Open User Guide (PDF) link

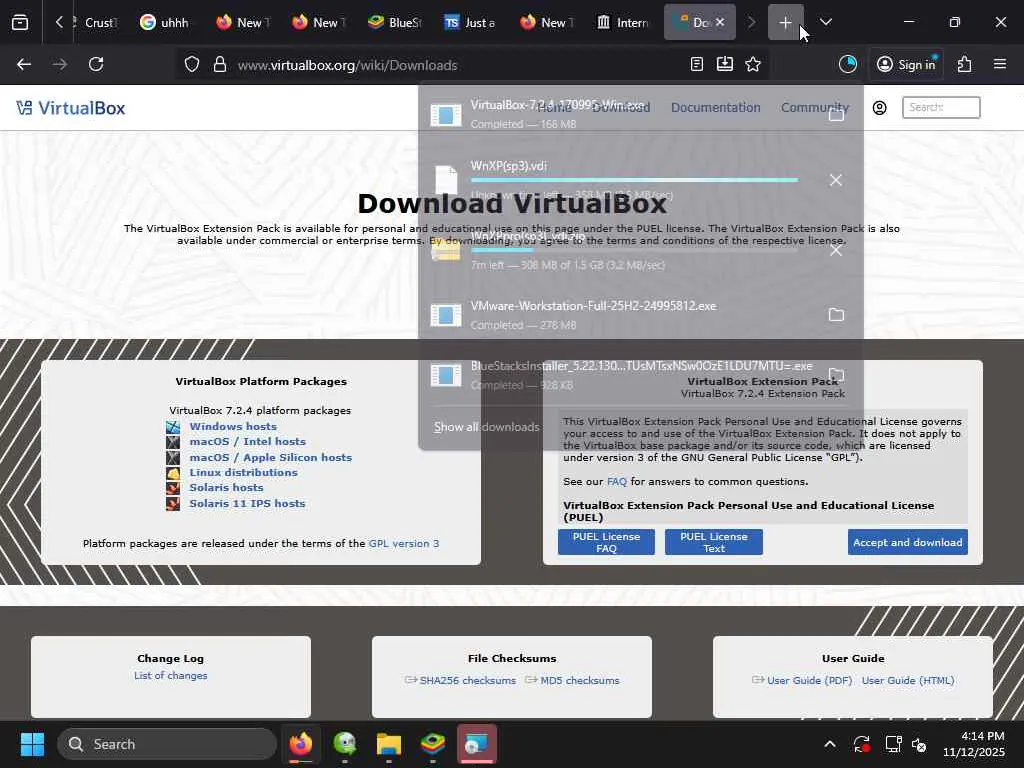click(x=809, y=680)
